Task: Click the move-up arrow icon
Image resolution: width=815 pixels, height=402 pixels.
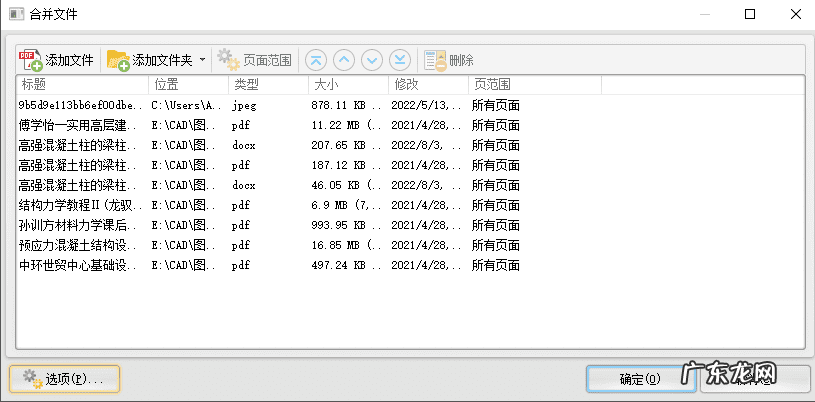Action: pos(344,60)
